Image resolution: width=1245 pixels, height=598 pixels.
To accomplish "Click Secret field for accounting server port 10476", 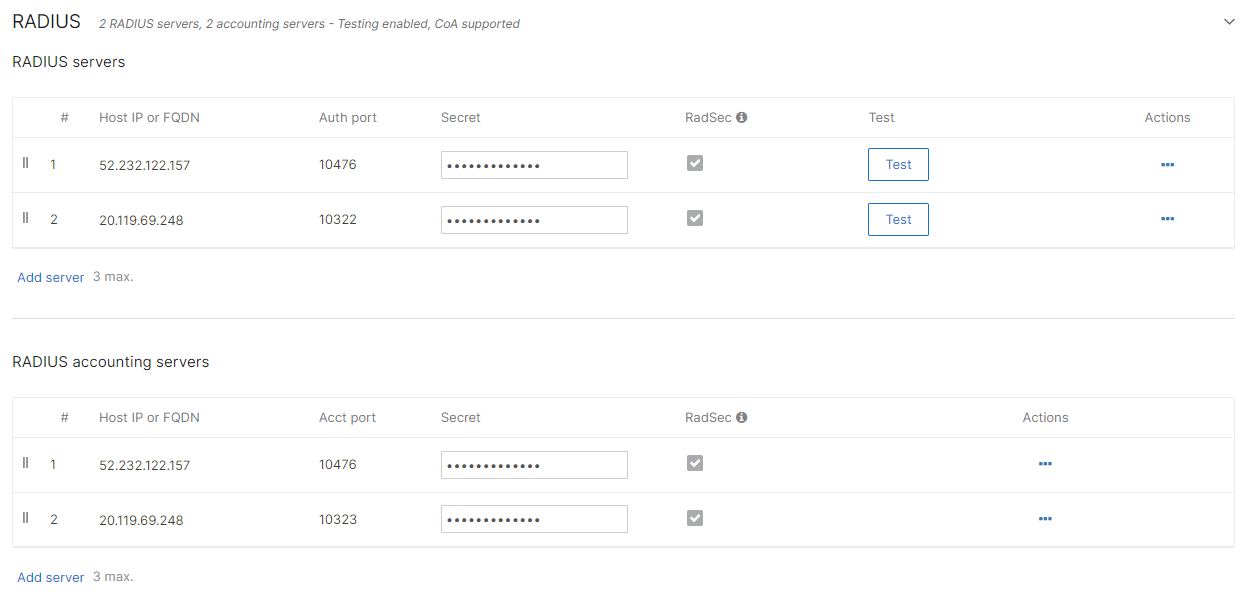I will 534,465.
